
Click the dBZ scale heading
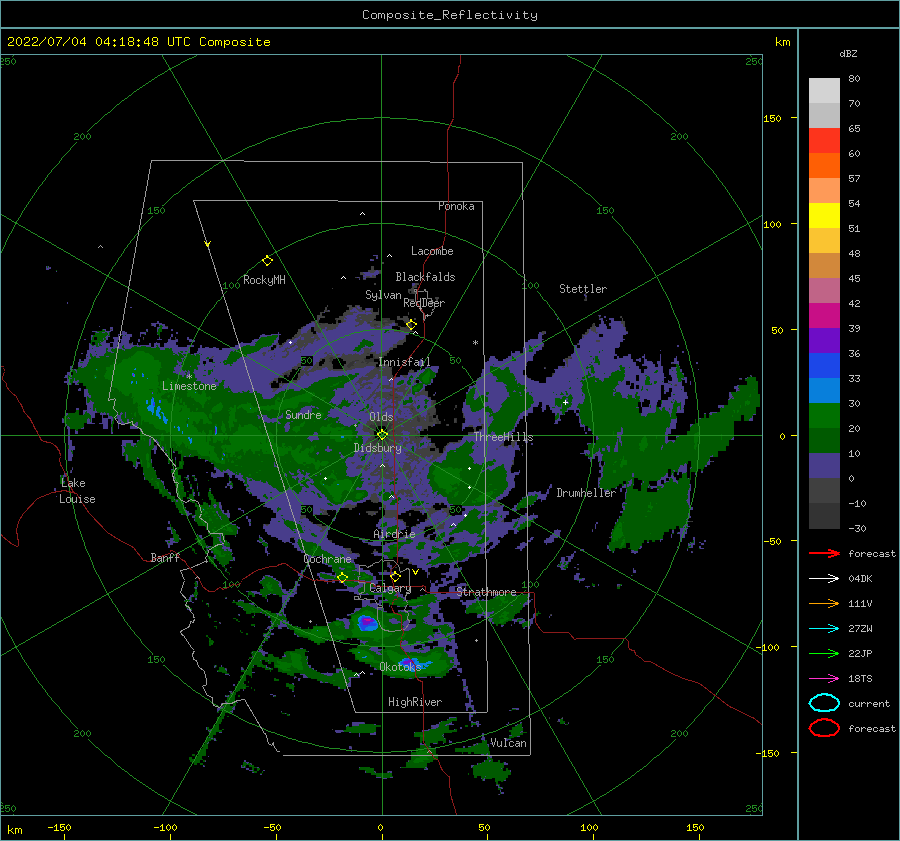pos(848,53)
